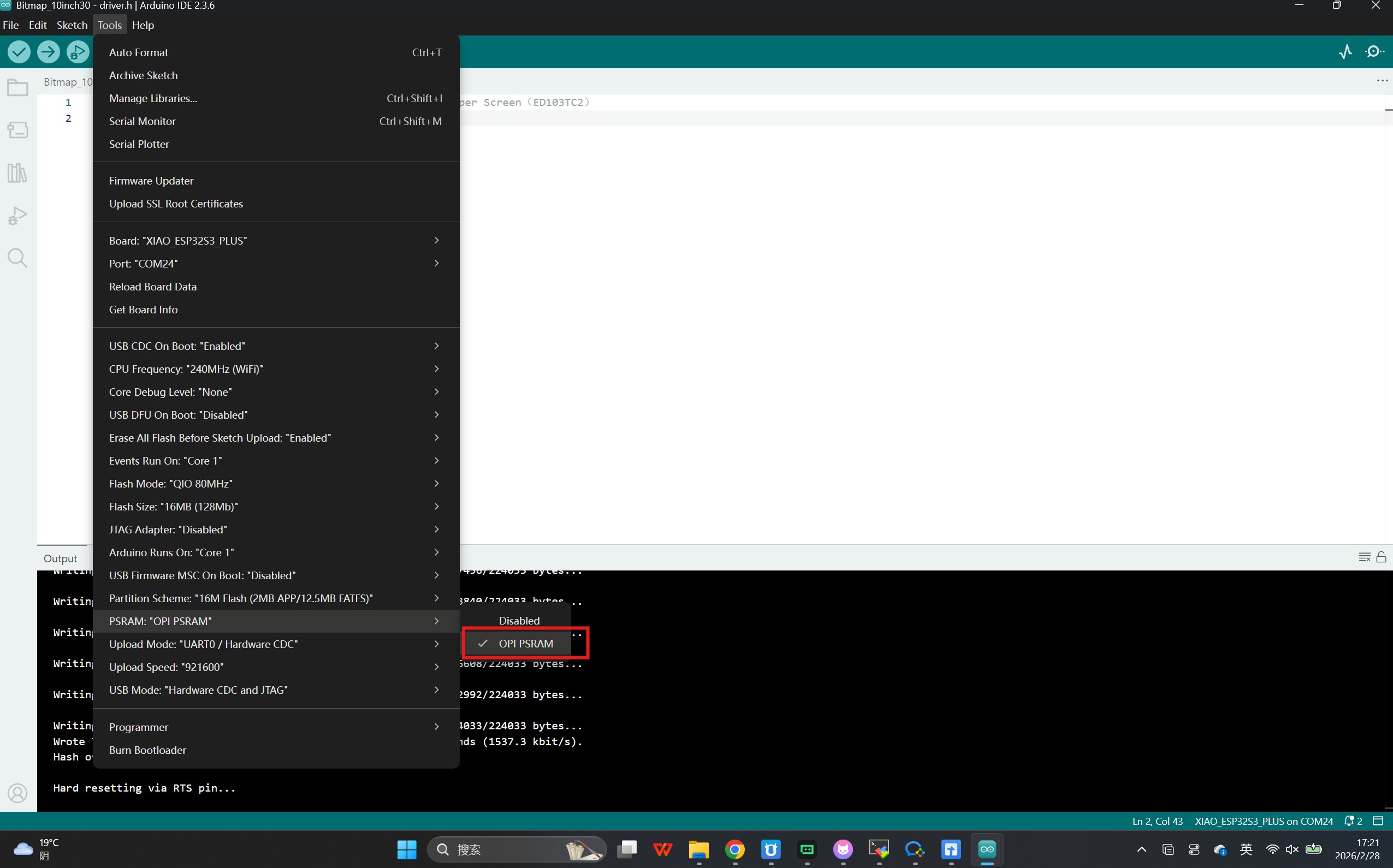Open the Sketchbook folder sidebar icon
The height and width of the screenshot is (868, 1393).
pyautogui.click(x=17, y=88)
